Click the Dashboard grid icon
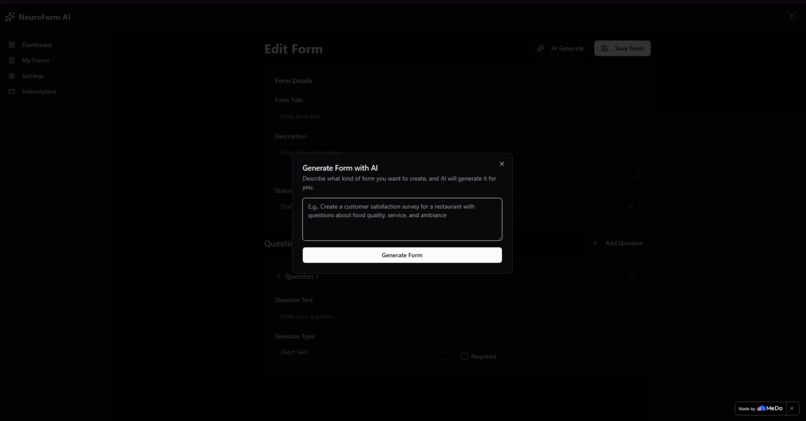The height and width of the screenshot is (421, 806). coord(12,45)
